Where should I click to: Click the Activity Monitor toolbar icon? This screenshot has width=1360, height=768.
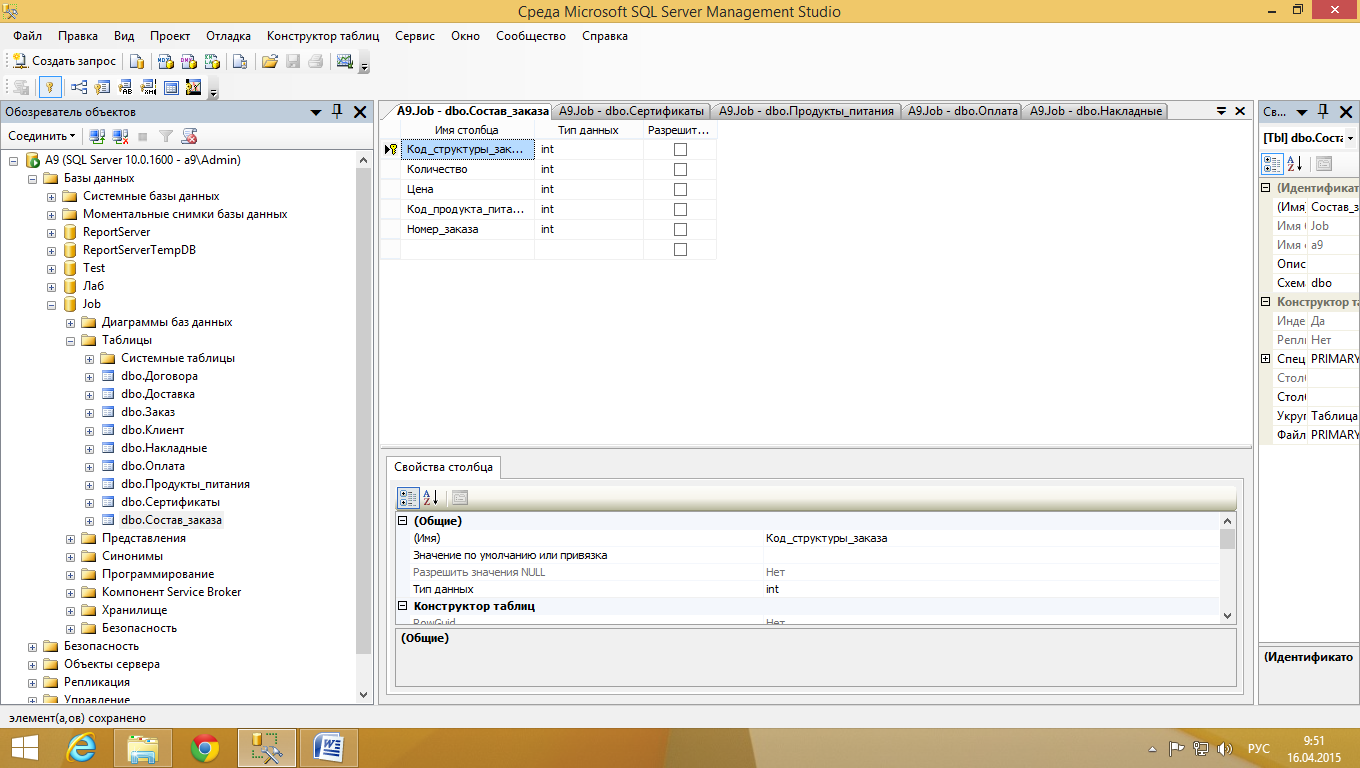point(345,61)
